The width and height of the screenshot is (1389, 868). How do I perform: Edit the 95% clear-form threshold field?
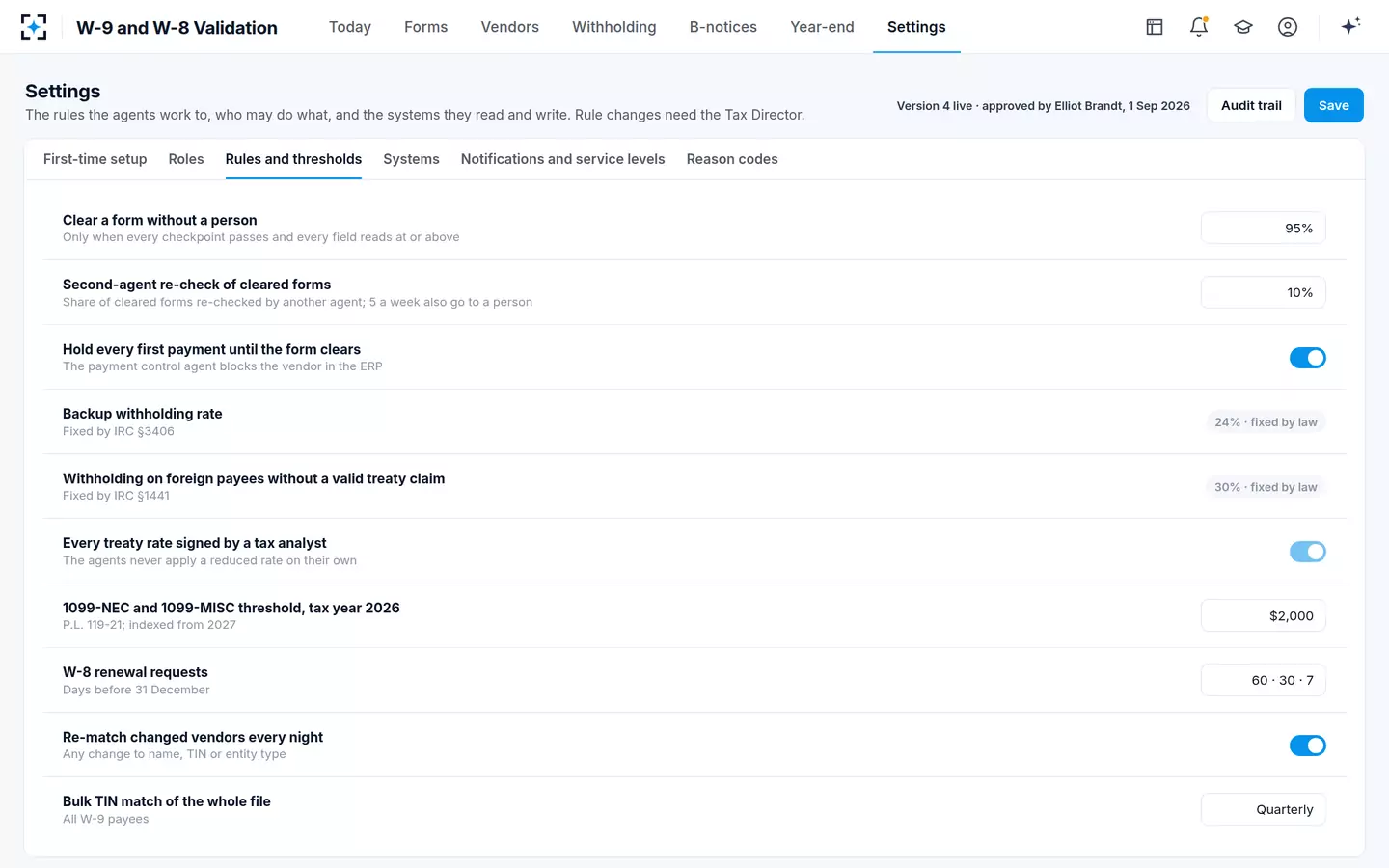1264,229
